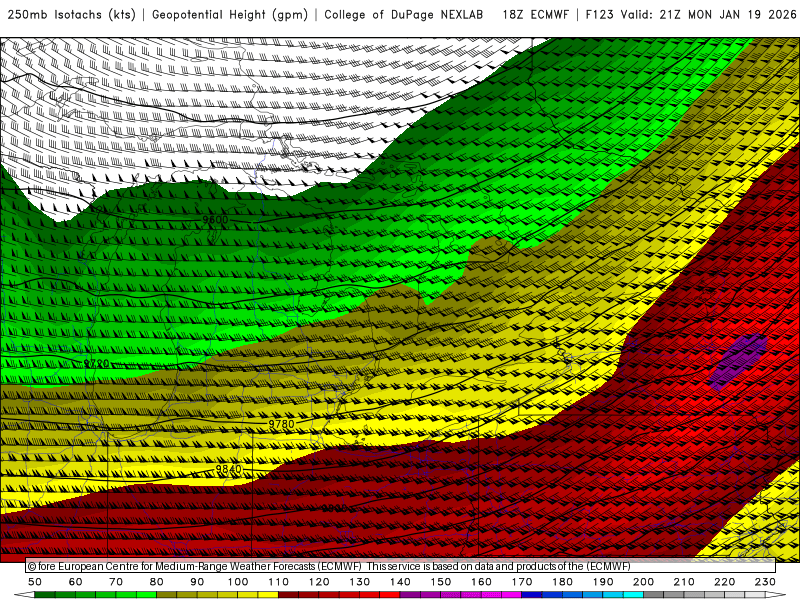Image resolution: width=800 pixels, height=600 pixels.
Task: Click the purple jet streak maximum on map
Action: pos(738,361)
